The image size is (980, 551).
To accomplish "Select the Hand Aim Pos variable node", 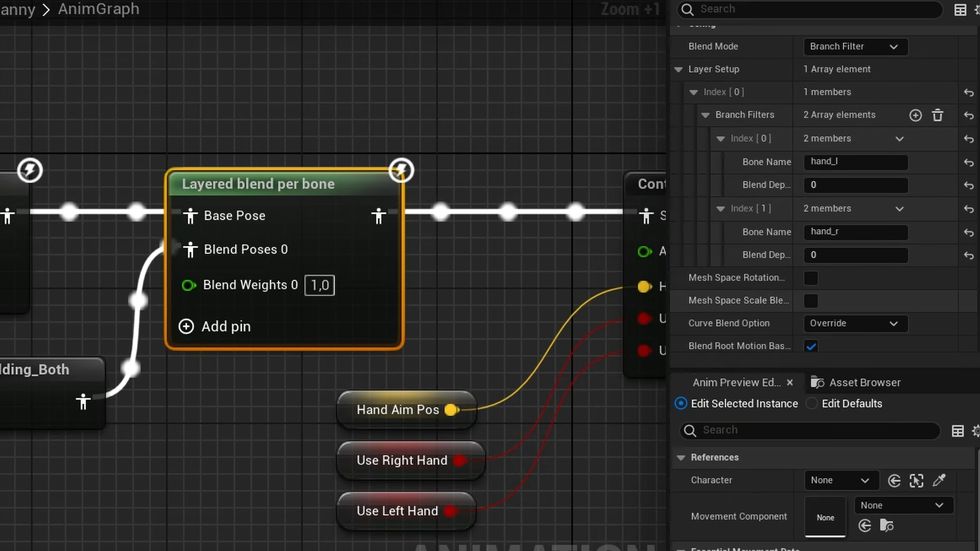I will tap(406, 410).
